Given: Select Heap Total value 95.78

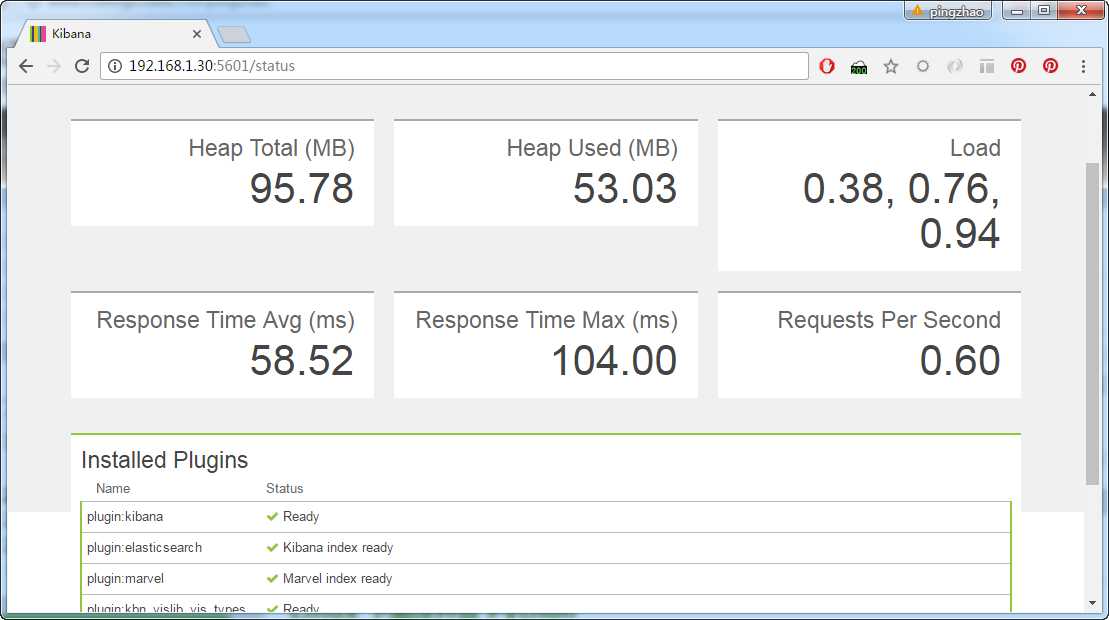Looking at the screenshot, I should point(301,189).
